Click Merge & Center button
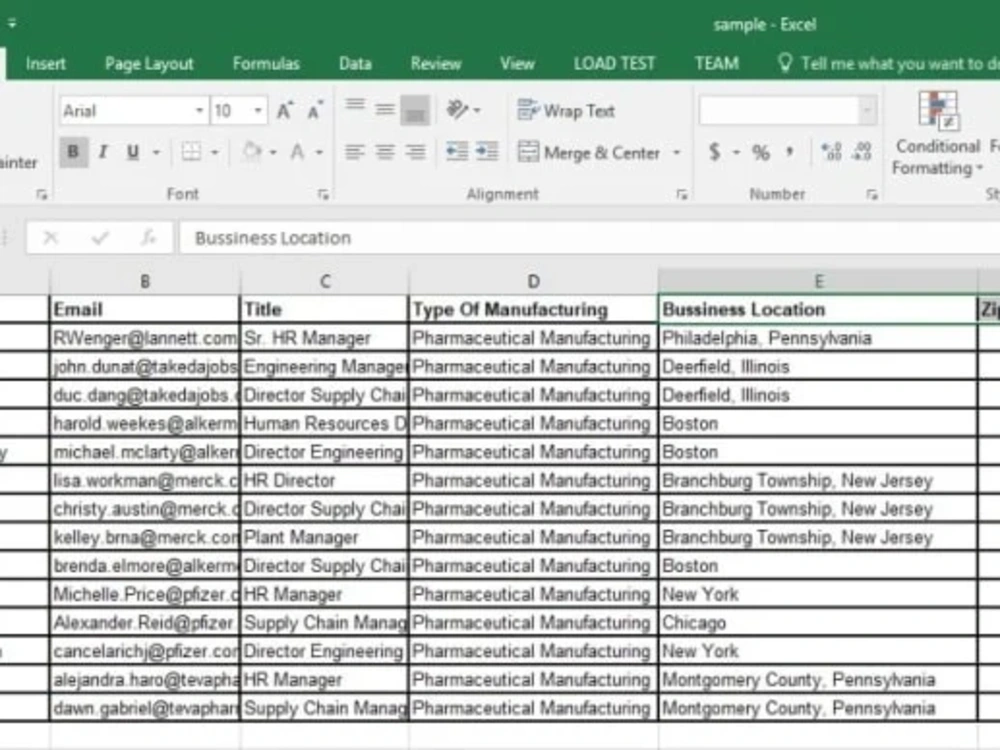This screenshot has width=1000, height=750. click(x=589, y=153)
